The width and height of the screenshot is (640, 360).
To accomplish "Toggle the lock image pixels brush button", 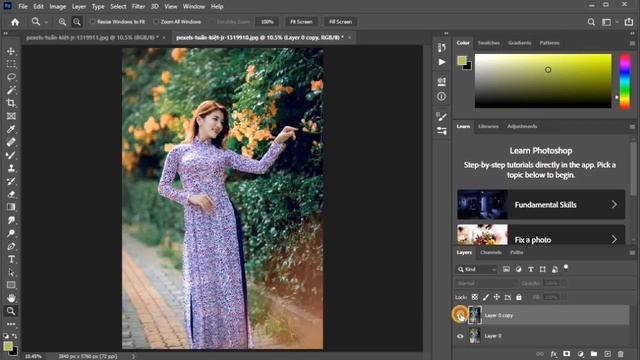I will (x=486, y=297).
